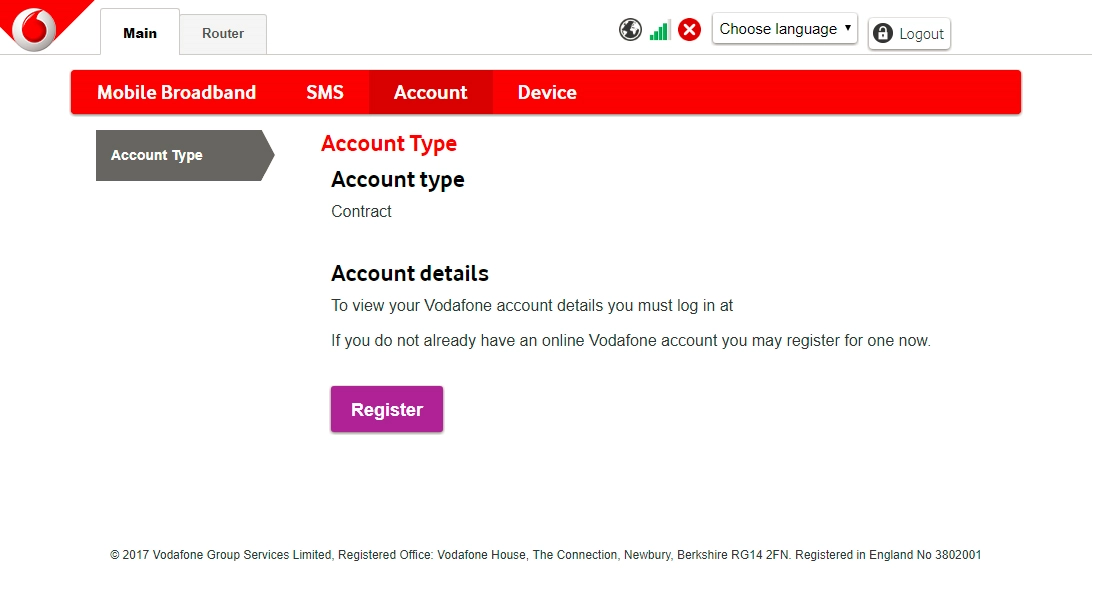Click the globe network icon

tap(630, 29)
